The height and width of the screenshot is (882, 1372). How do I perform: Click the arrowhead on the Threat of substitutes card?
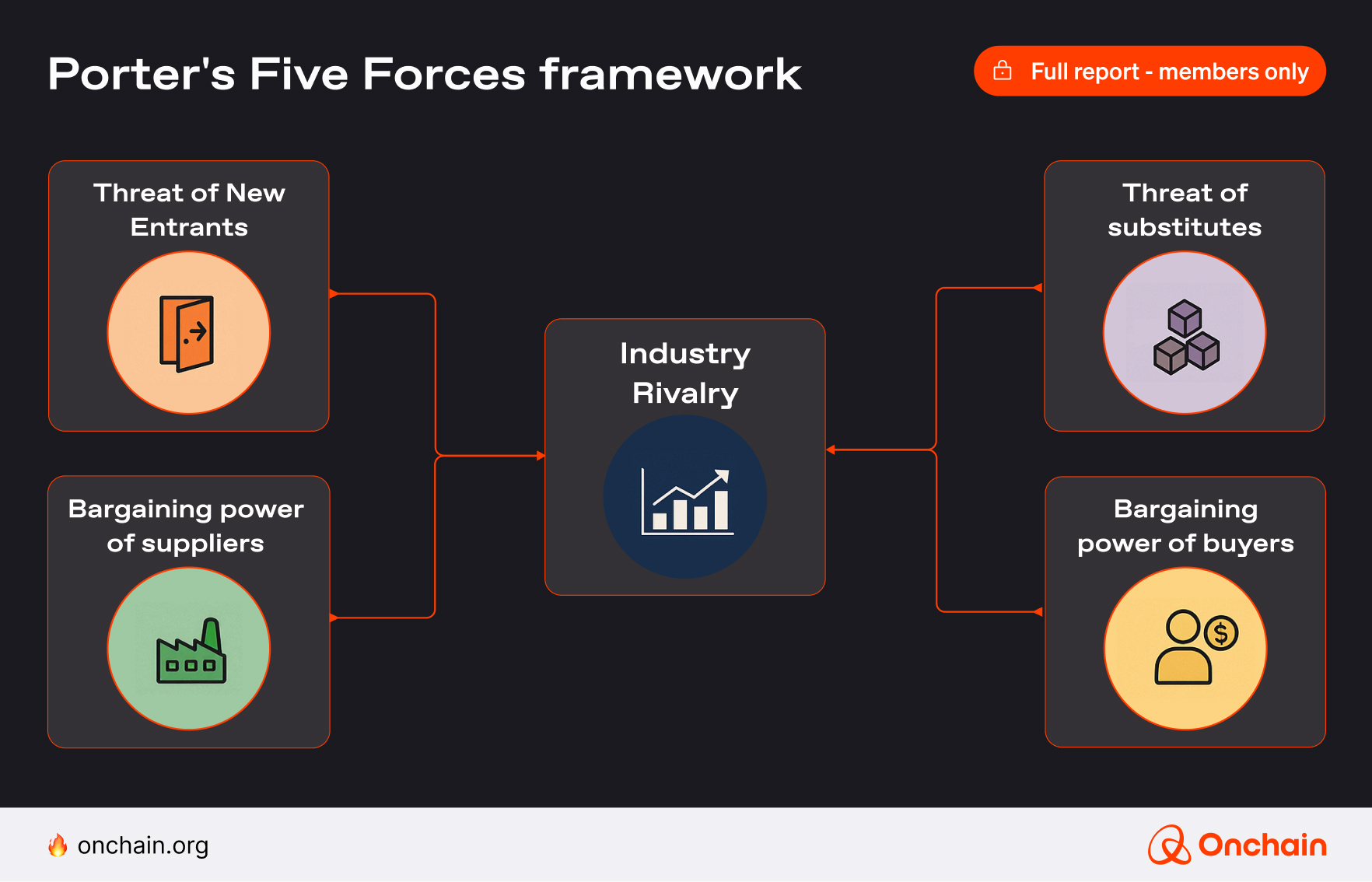tap(1038, 288)
